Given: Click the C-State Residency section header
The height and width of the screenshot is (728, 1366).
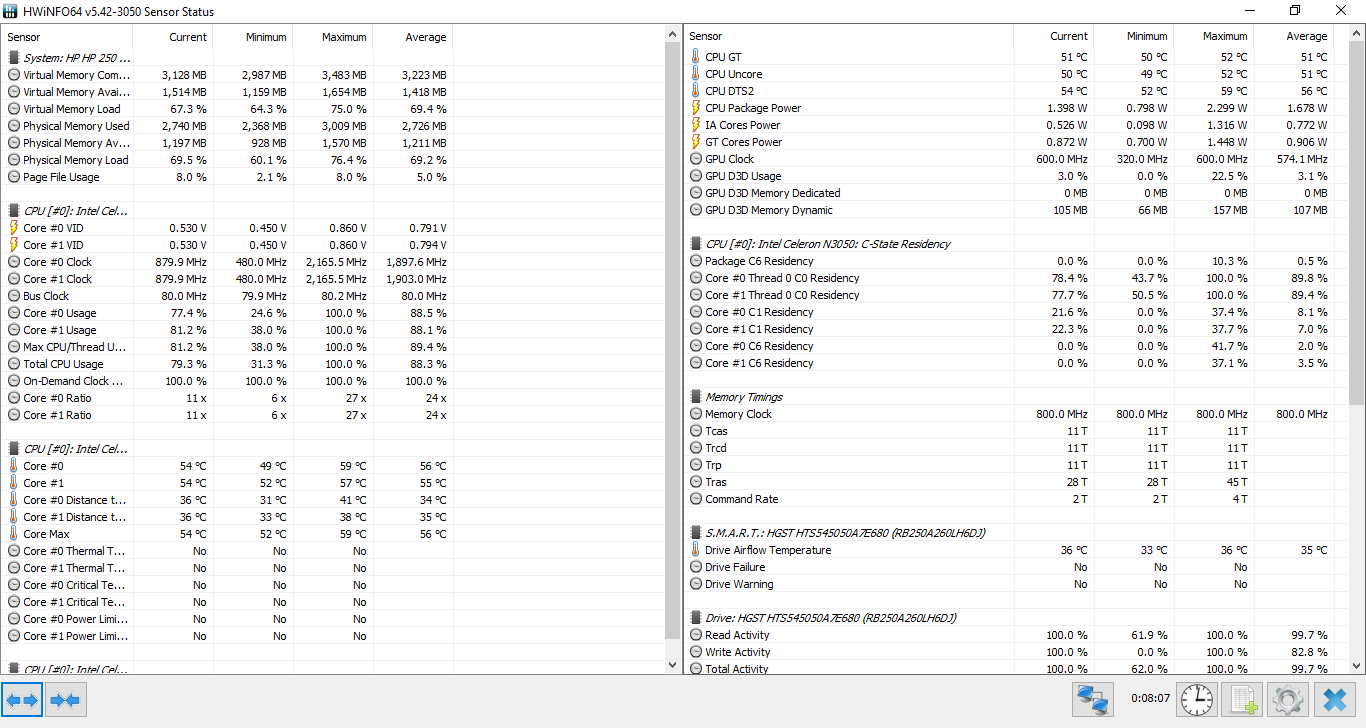Looking at the screenshot, I should [x=828, y=244].
